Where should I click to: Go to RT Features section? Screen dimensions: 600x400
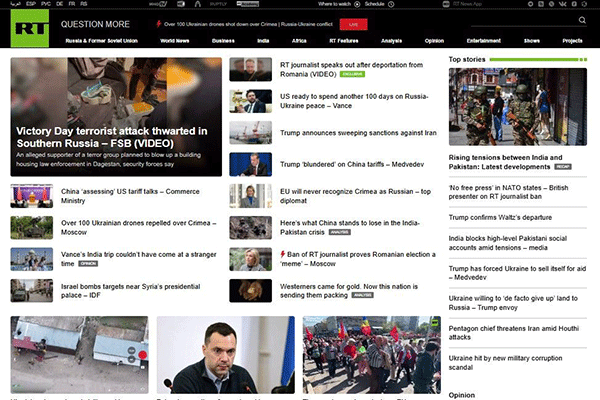(344, 41)
